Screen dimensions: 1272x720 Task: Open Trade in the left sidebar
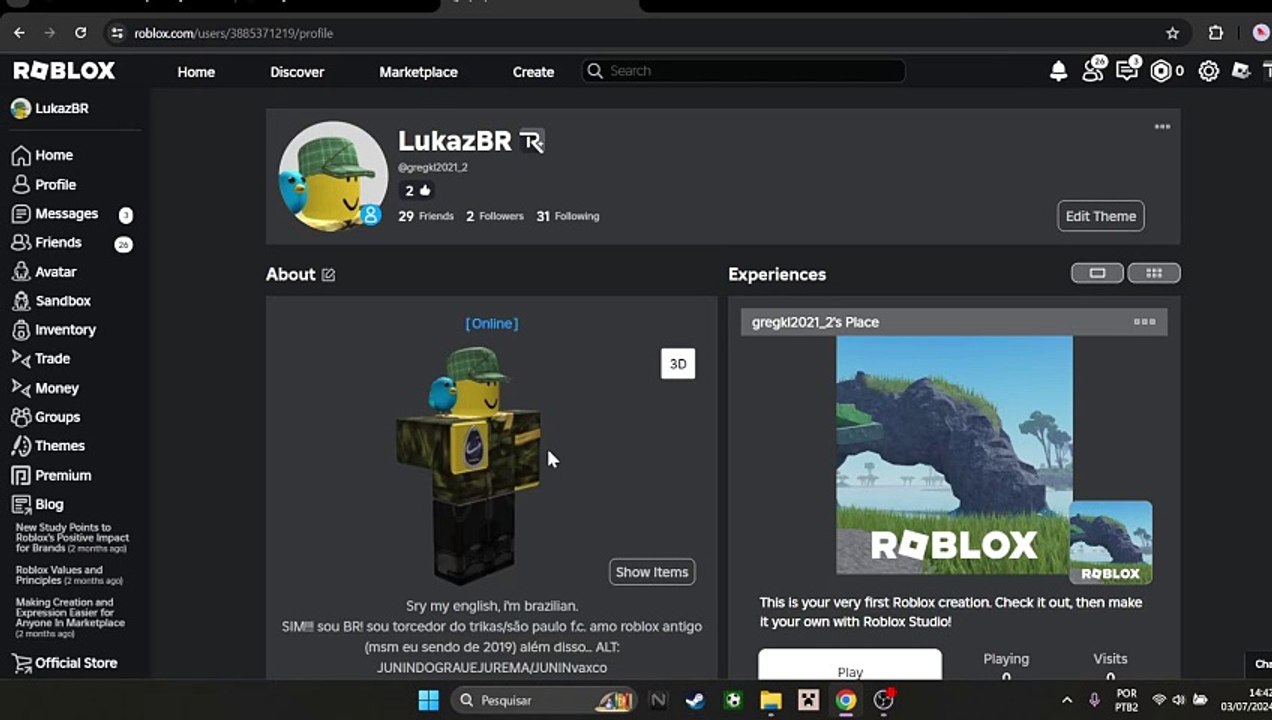(41, 358)
